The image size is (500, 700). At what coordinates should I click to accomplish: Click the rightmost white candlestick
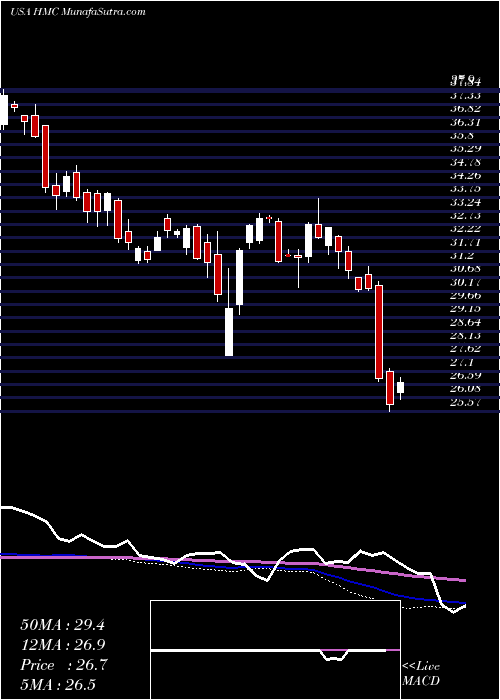(400, 388)
